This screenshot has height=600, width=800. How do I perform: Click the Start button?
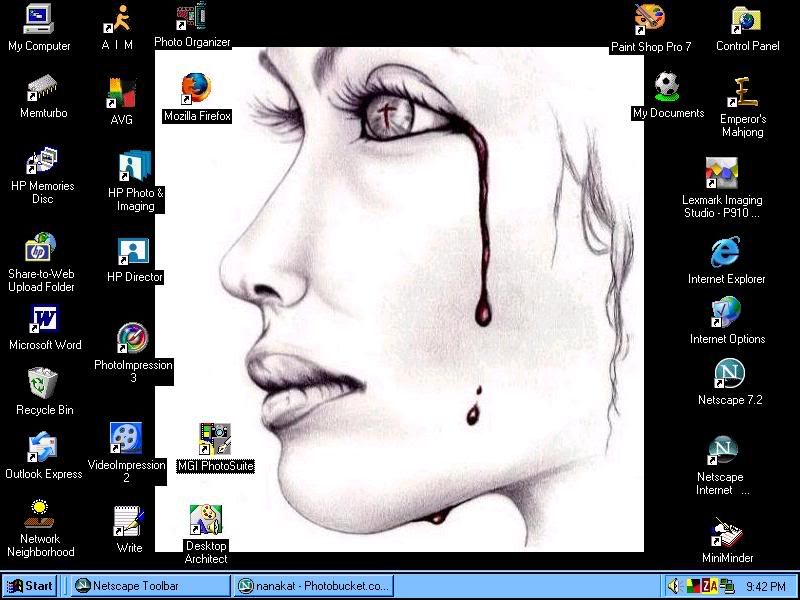[x=30, y=586]
